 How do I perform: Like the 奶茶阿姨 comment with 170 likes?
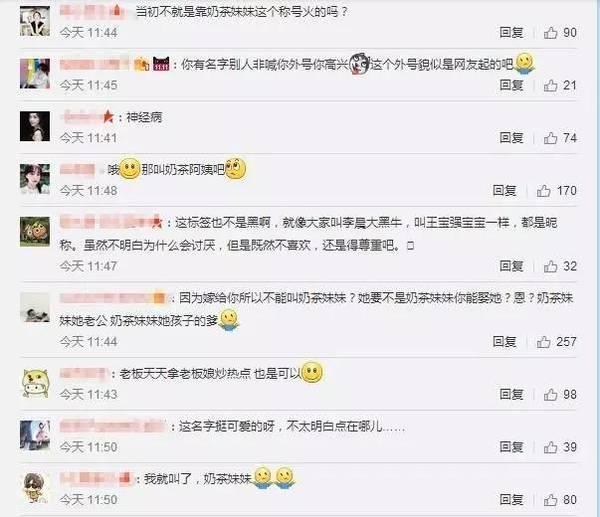click(543, 191)
